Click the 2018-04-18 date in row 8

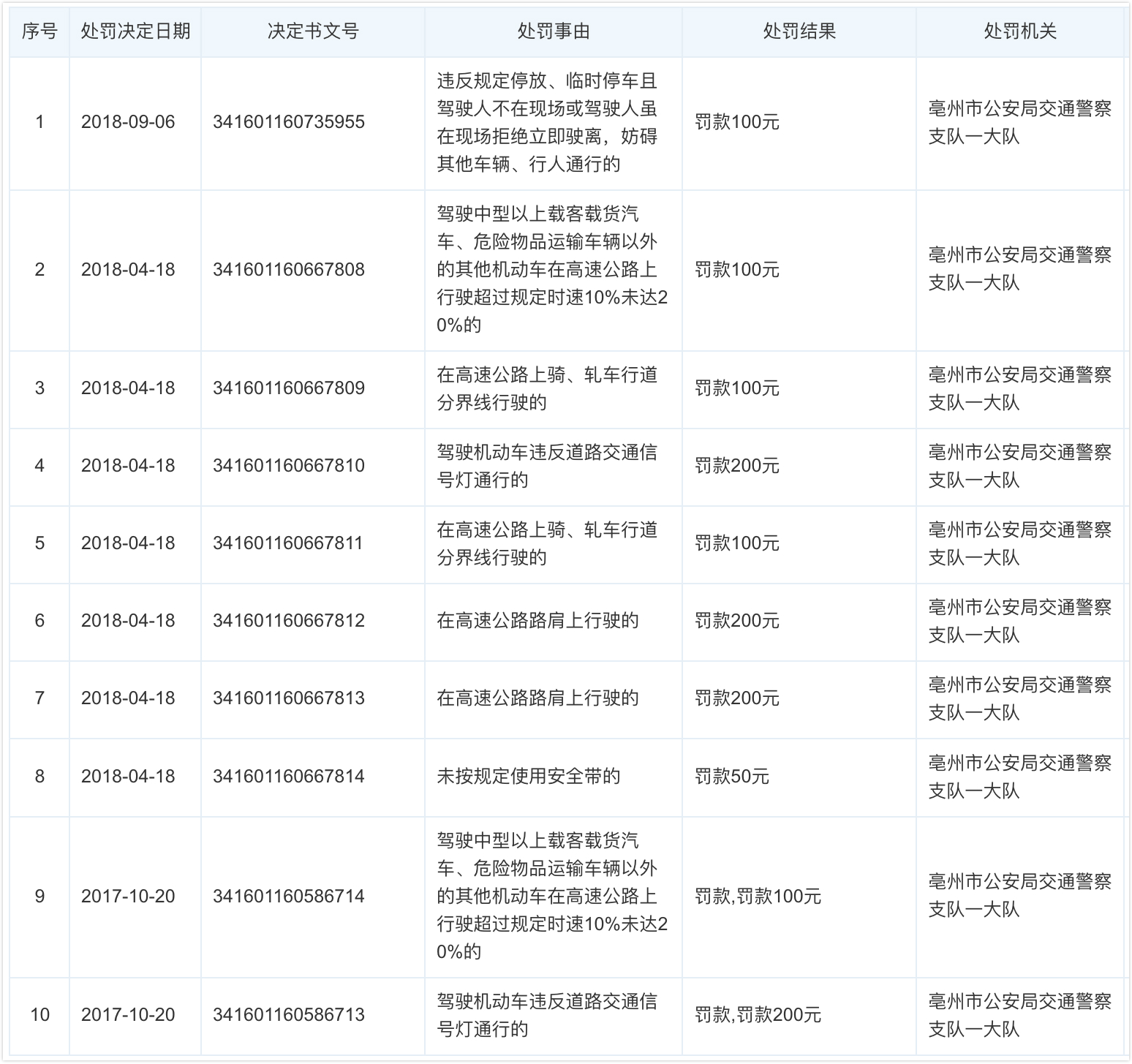pyautogui.click(x=128, y=777)
